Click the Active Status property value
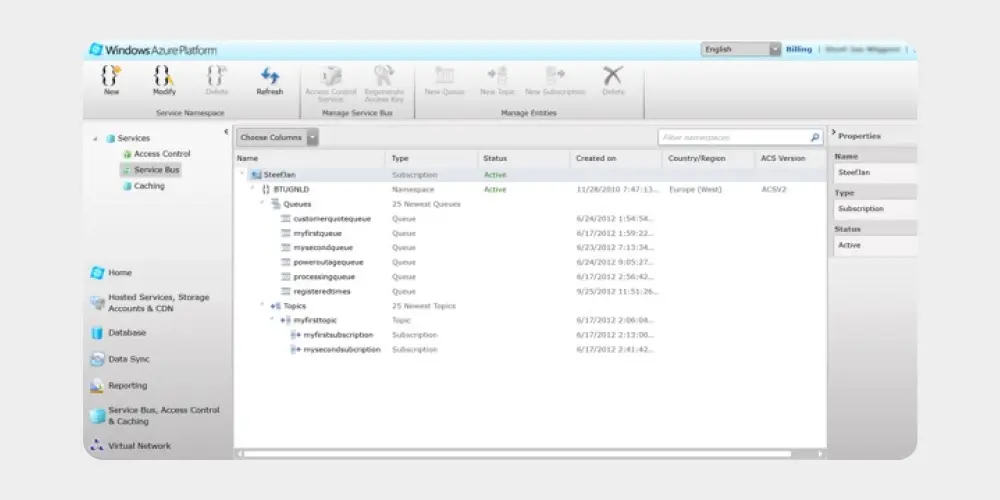This screenshot has width=1000, height=500. pos(875,246)
